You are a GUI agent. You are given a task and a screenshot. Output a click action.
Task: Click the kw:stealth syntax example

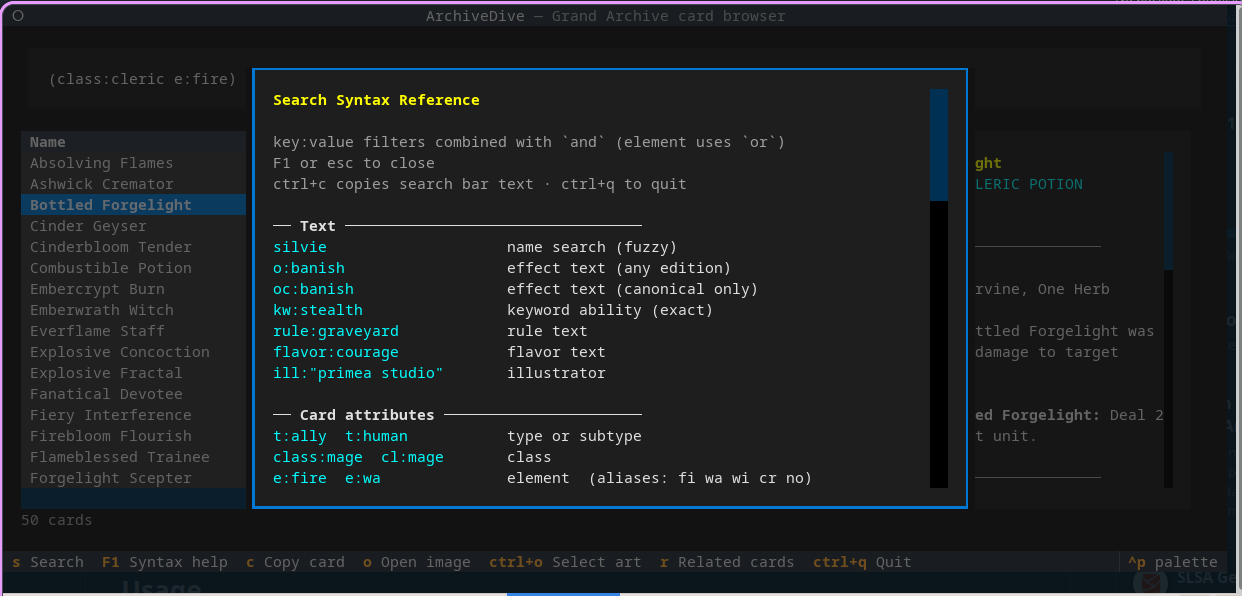[x=318, y=310]
